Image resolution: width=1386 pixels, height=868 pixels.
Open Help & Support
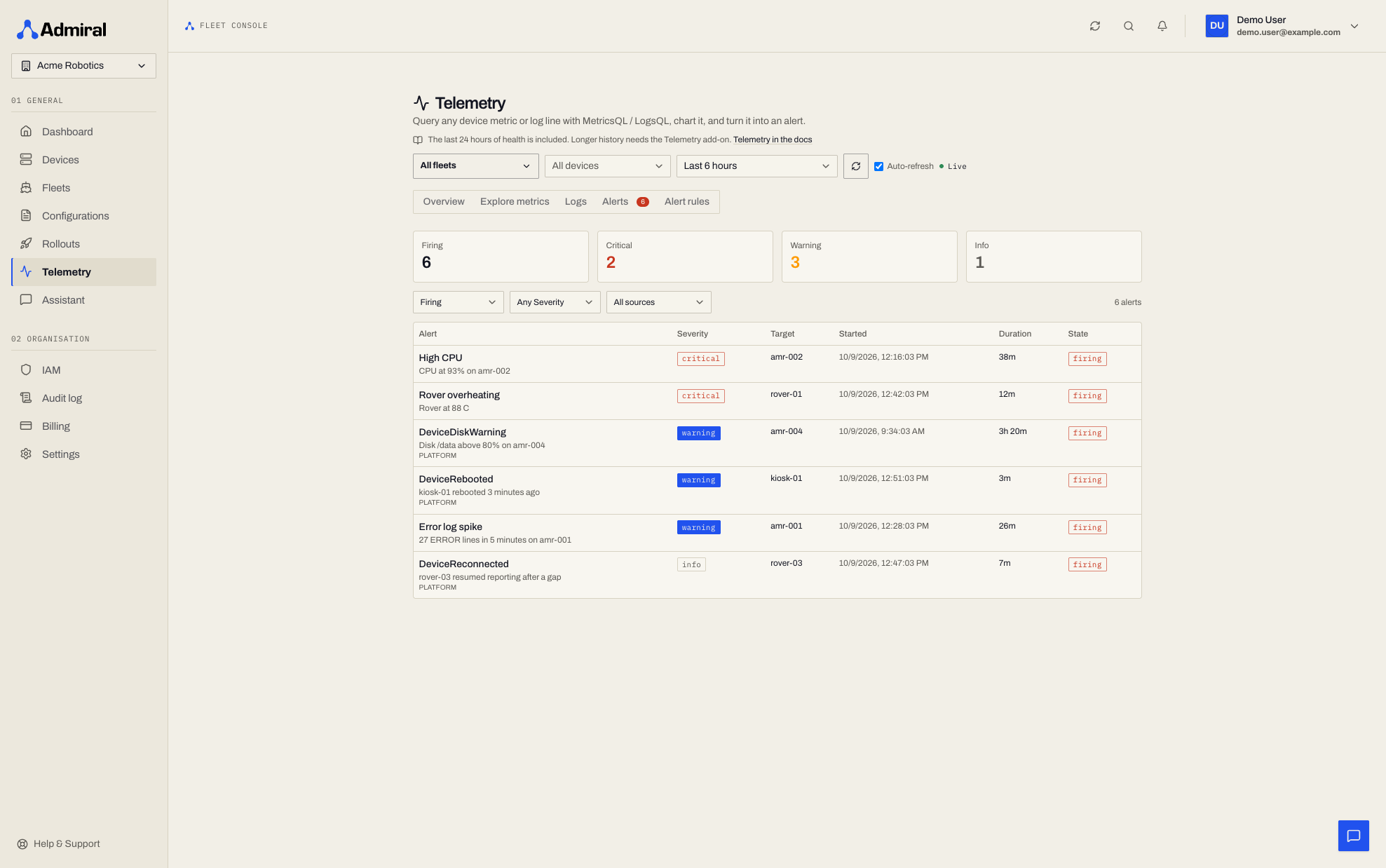point(59,843)
